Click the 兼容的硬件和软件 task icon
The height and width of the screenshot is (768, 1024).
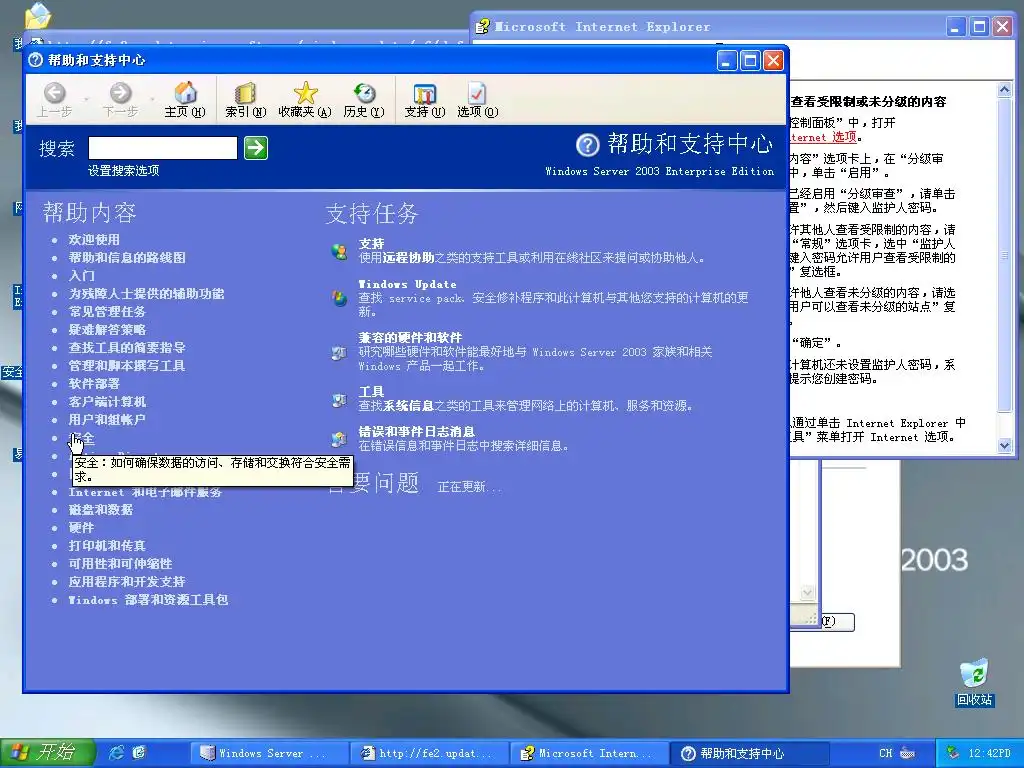point(339,352)
